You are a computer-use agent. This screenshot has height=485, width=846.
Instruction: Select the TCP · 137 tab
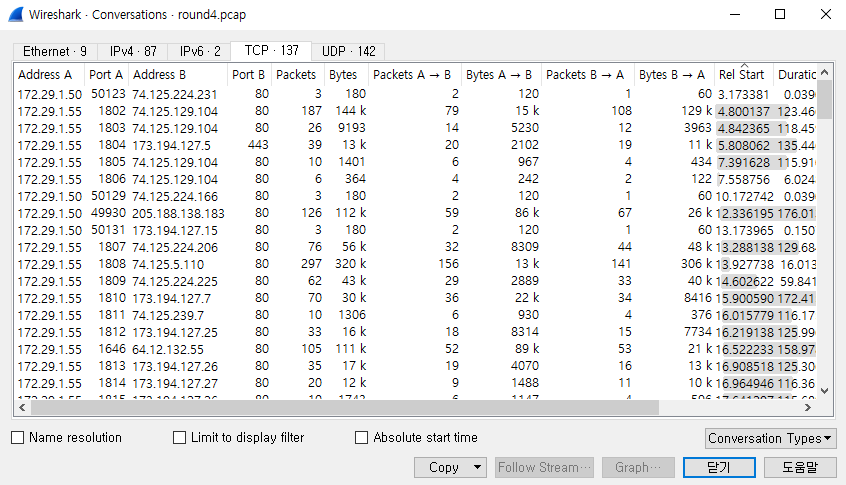click(x=271, y=51)
